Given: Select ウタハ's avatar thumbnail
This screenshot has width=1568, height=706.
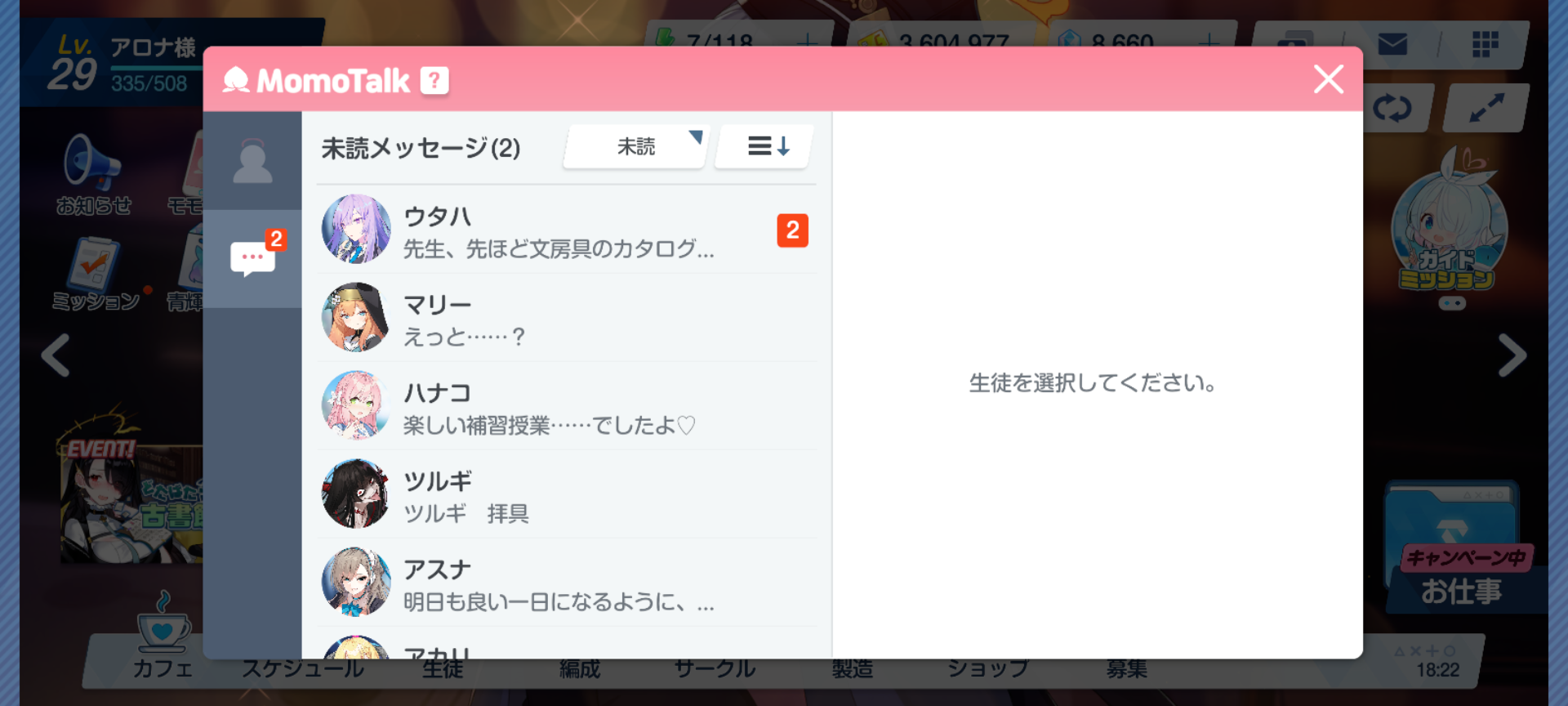Looking at the screenshot, I should [356, 229].
